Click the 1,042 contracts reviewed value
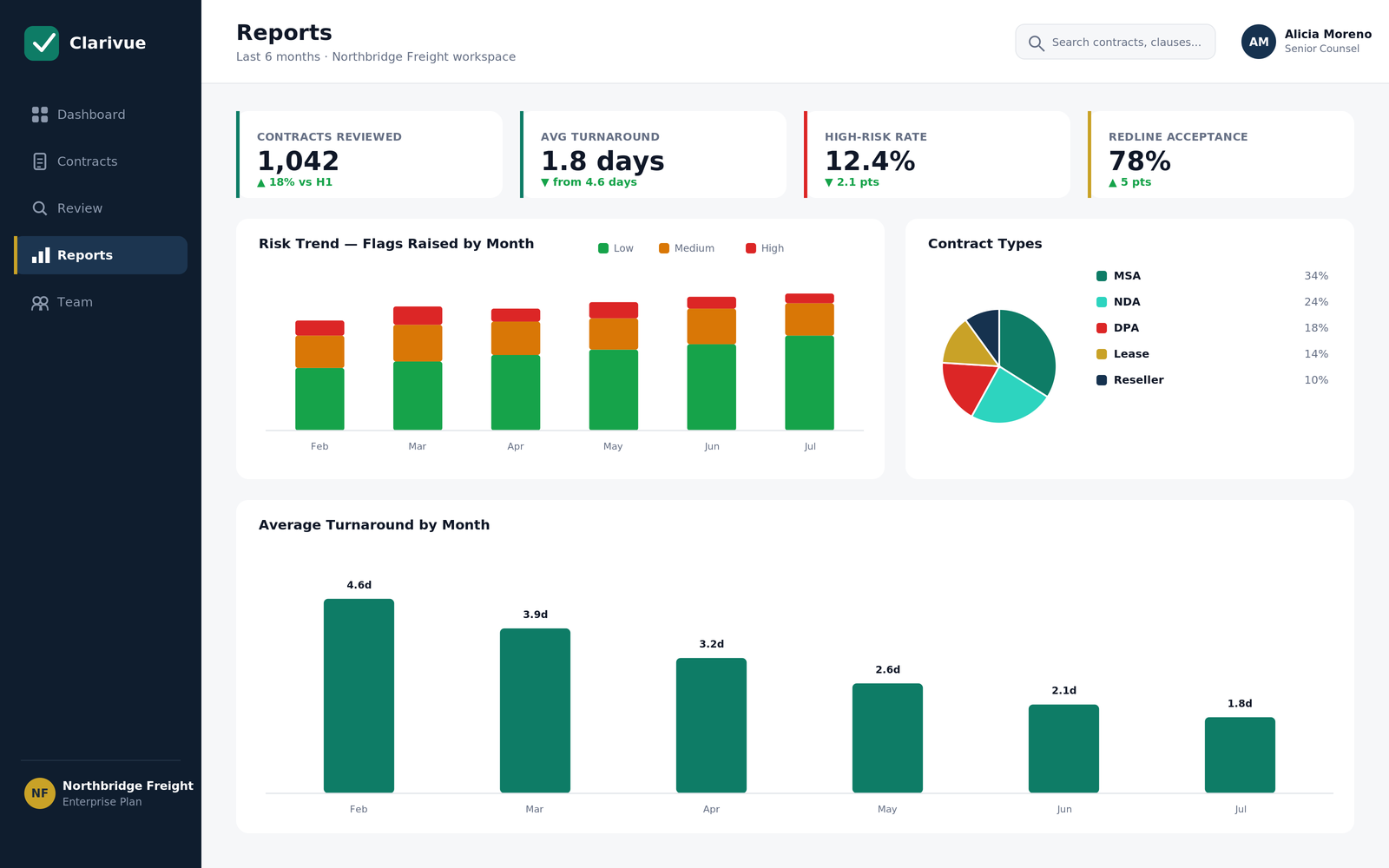 pyautogui.click(x=299, y=161)
